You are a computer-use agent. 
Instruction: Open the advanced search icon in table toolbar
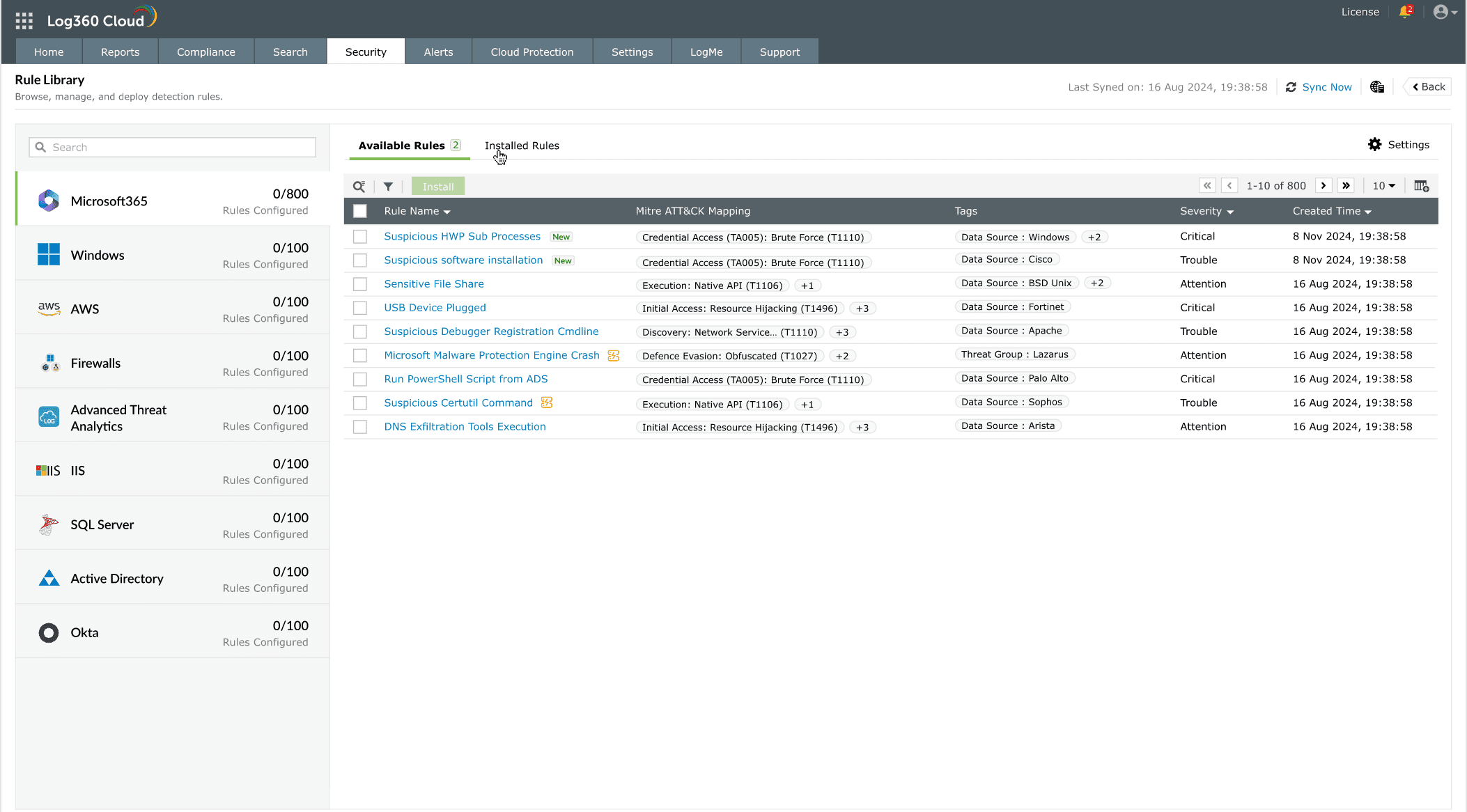(359, 187)
